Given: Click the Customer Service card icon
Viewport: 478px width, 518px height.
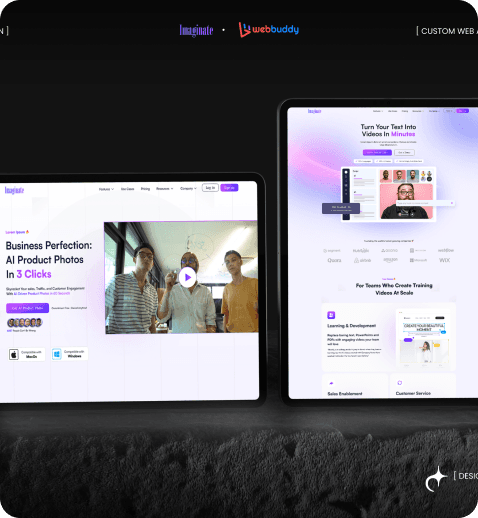Looking at the screenshot, I should click(x=400, y=383).
